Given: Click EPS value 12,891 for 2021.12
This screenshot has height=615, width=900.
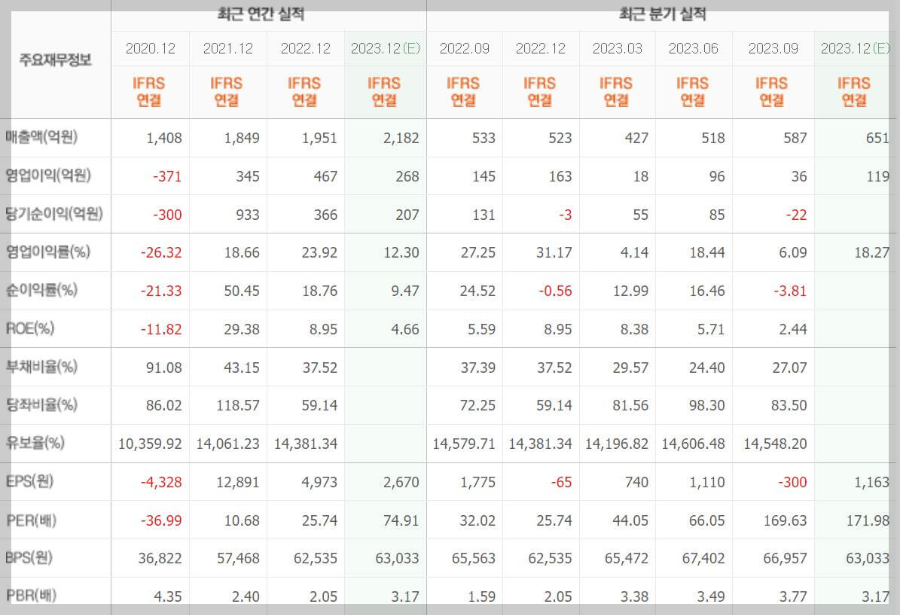Looking at the screenshot, I should (238, 482).
